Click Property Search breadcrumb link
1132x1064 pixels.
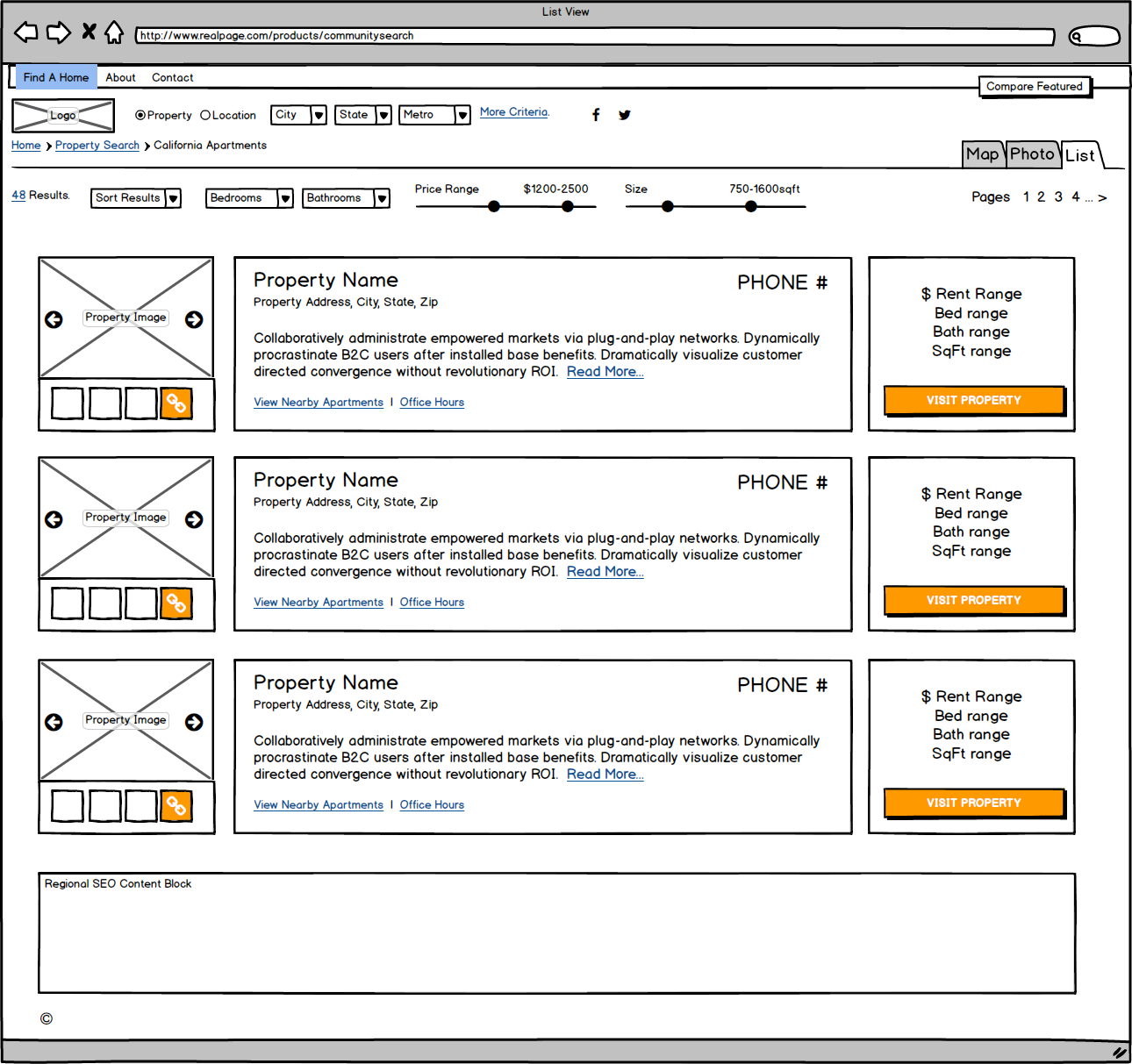[x=97, y=146]
